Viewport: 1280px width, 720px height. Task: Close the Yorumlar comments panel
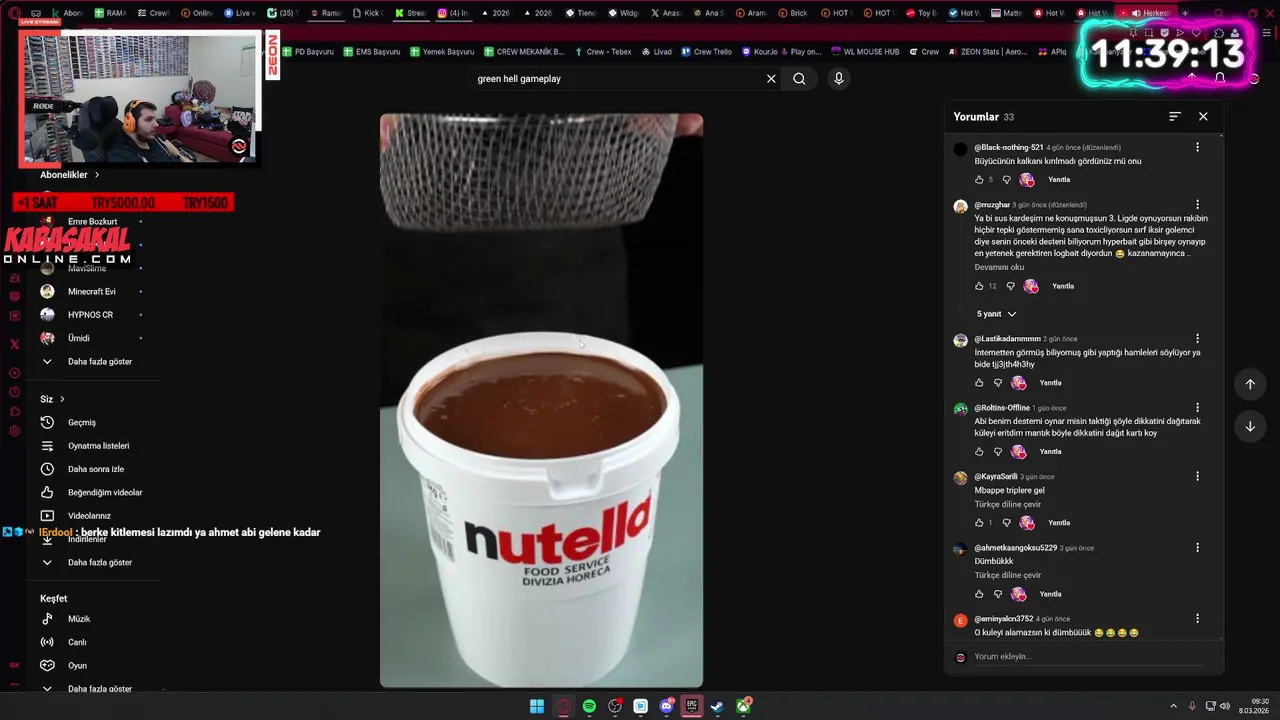pos(1203,117)
